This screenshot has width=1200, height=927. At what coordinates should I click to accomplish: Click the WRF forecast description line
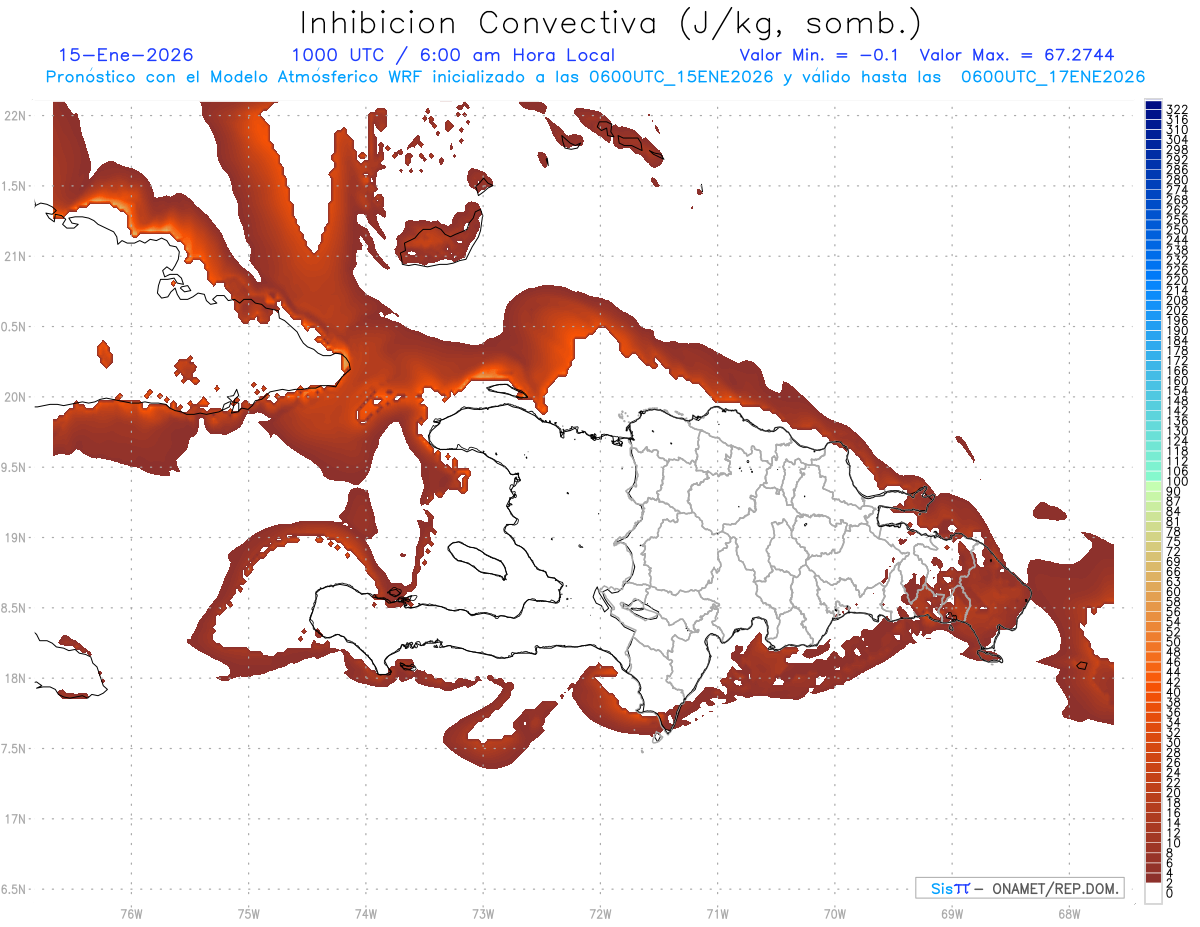pyautogui.click(x=595, y=77)
